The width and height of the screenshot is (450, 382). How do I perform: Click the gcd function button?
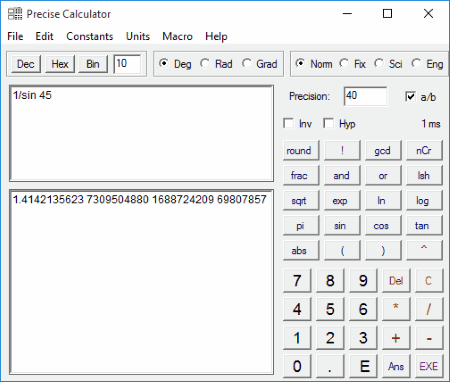coord(383,150)
